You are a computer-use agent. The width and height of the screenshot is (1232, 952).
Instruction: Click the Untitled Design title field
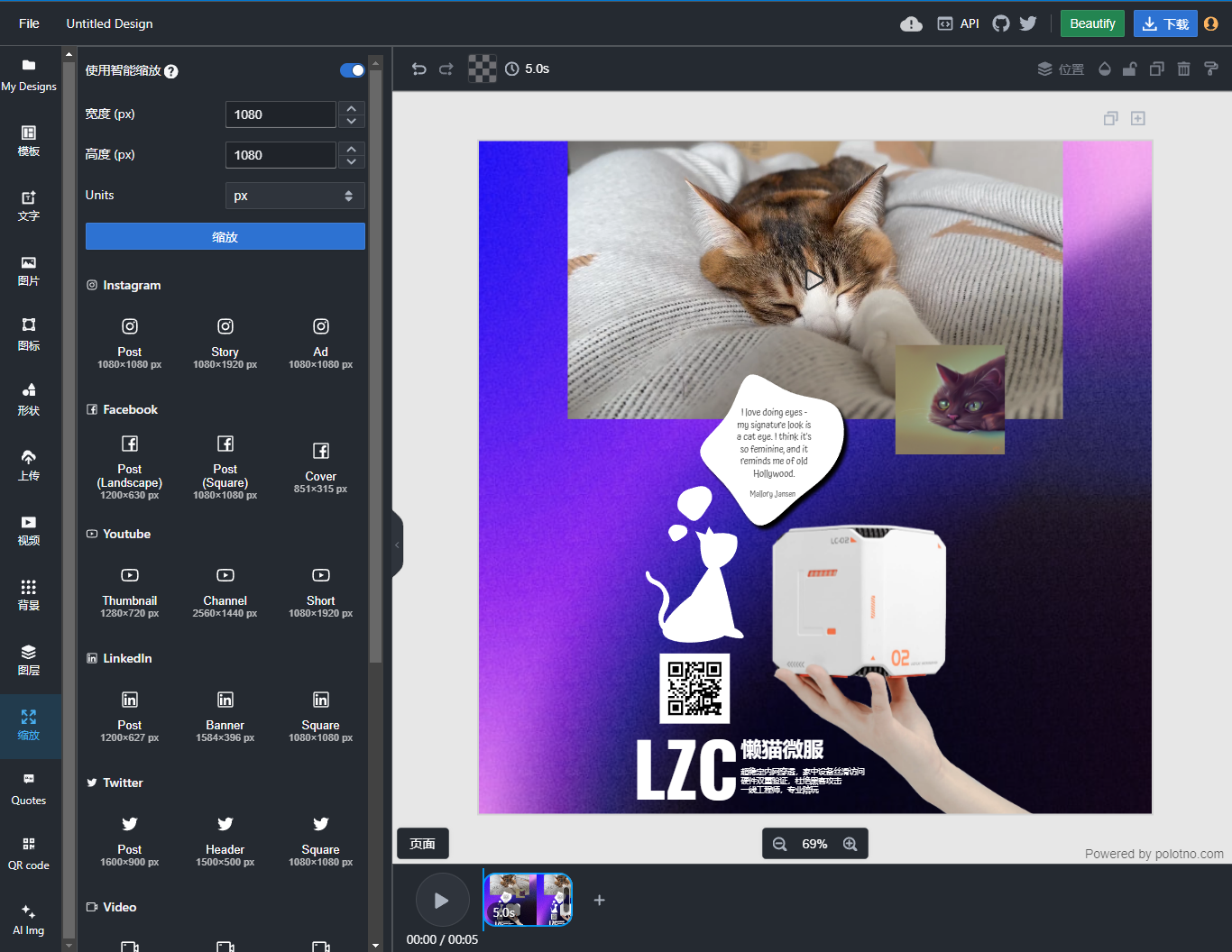(x=109, y=23)
